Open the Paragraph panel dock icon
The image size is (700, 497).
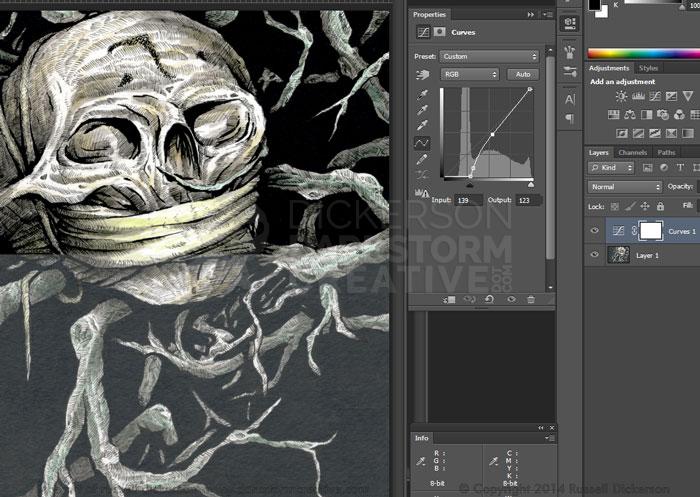(x=570, y=118)
